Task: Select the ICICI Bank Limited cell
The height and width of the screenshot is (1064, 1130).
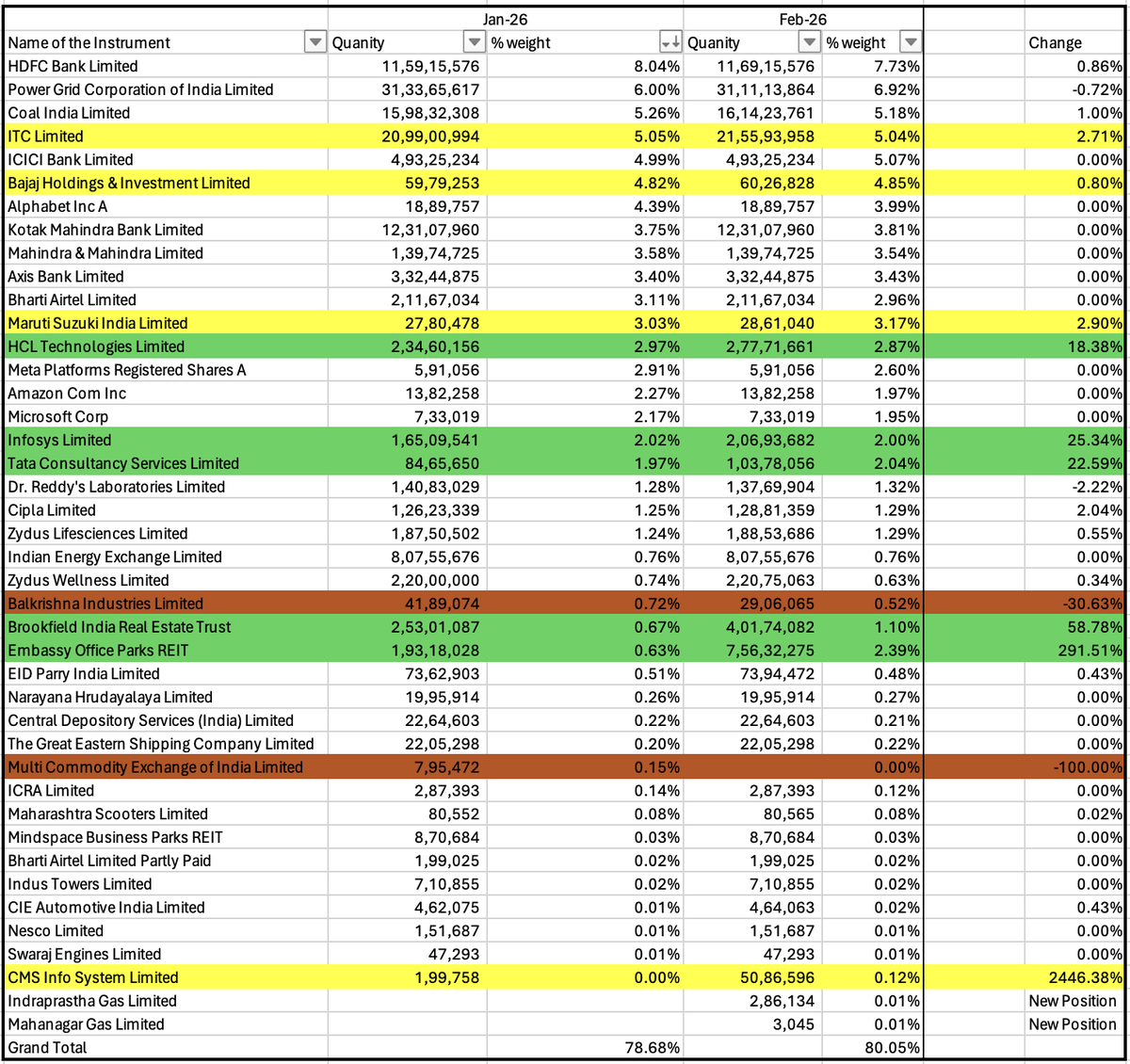Action: click(166, 160)
